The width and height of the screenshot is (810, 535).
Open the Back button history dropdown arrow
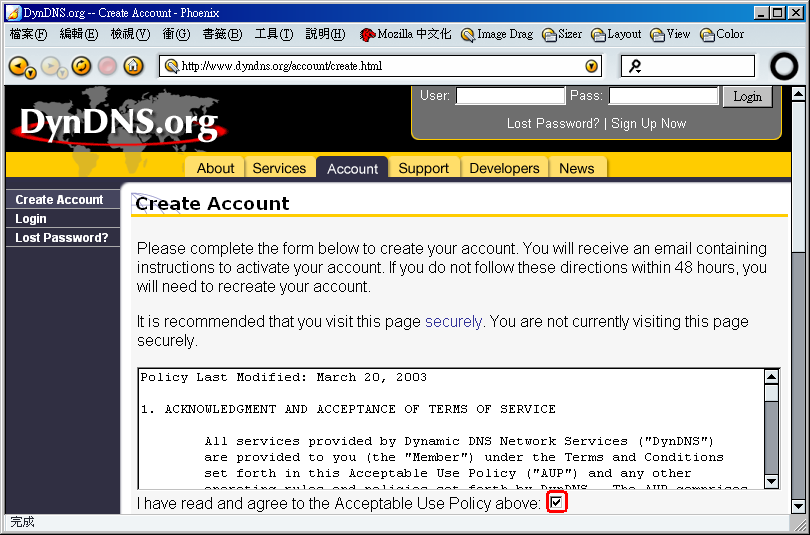coord(31,73)
